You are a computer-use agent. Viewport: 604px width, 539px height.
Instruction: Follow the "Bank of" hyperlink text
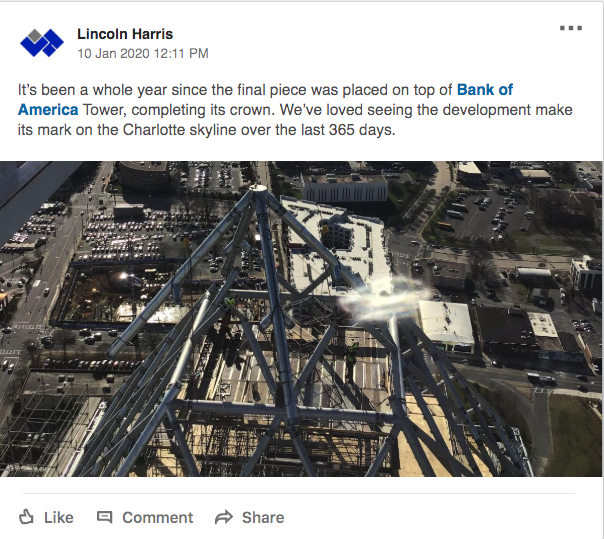485,90
